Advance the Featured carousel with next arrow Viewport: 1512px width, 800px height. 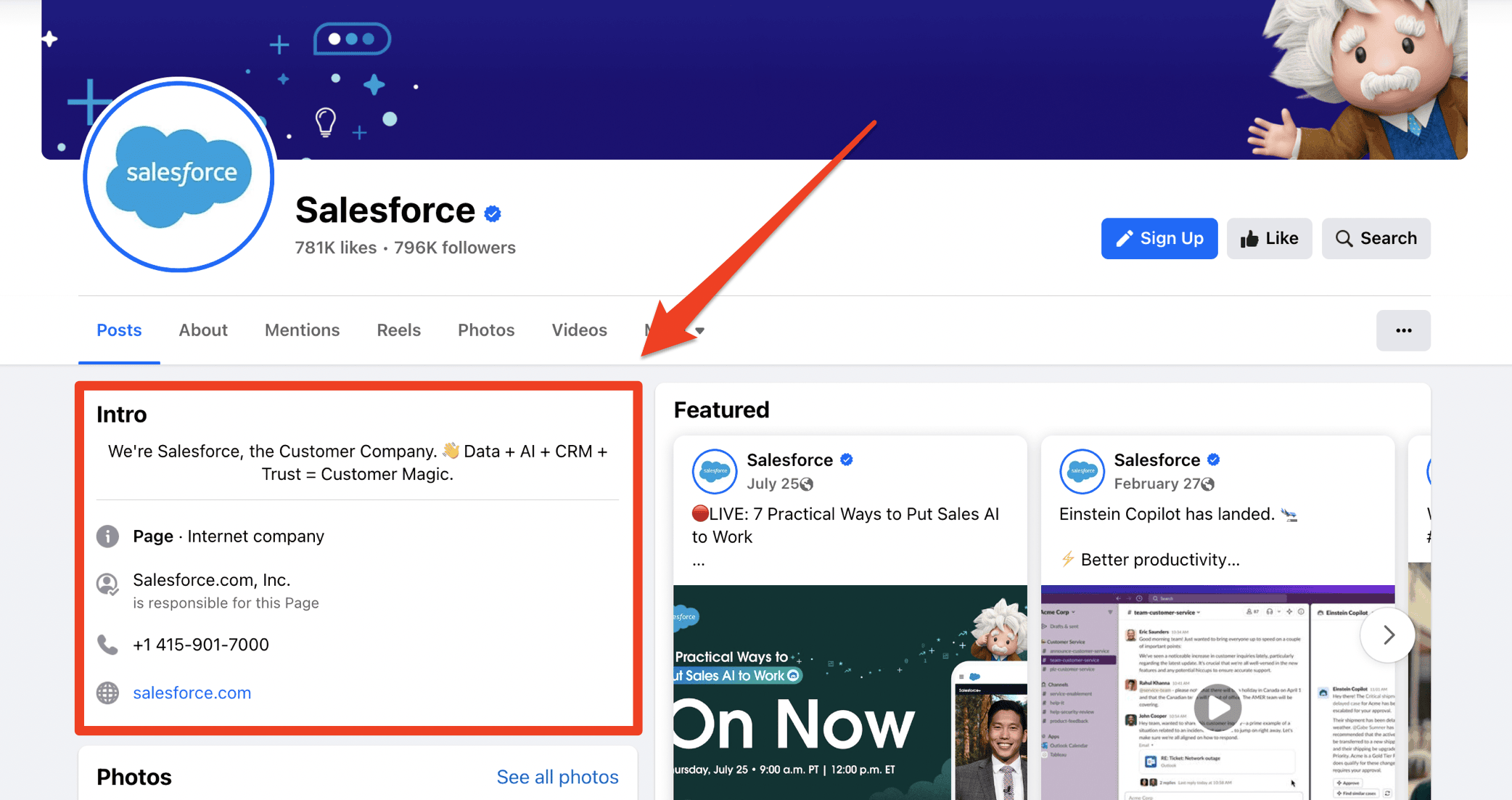click(x=1387, y=635)
